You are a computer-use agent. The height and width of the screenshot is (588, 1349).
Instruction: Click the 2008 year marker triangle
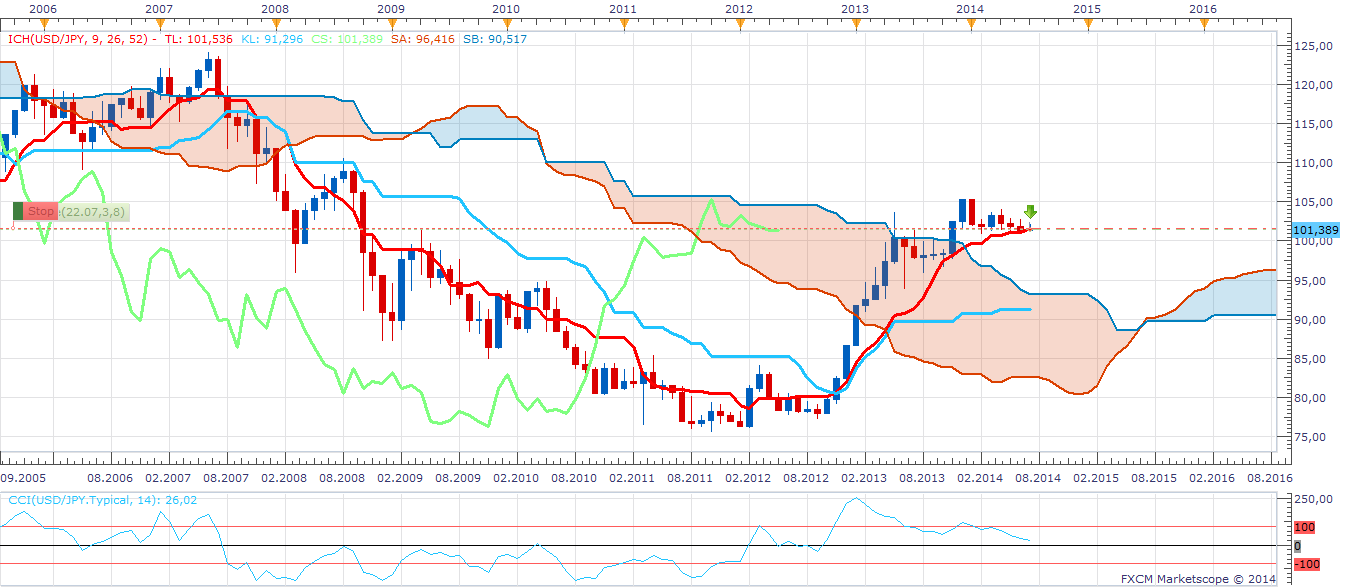pos(275,26)
